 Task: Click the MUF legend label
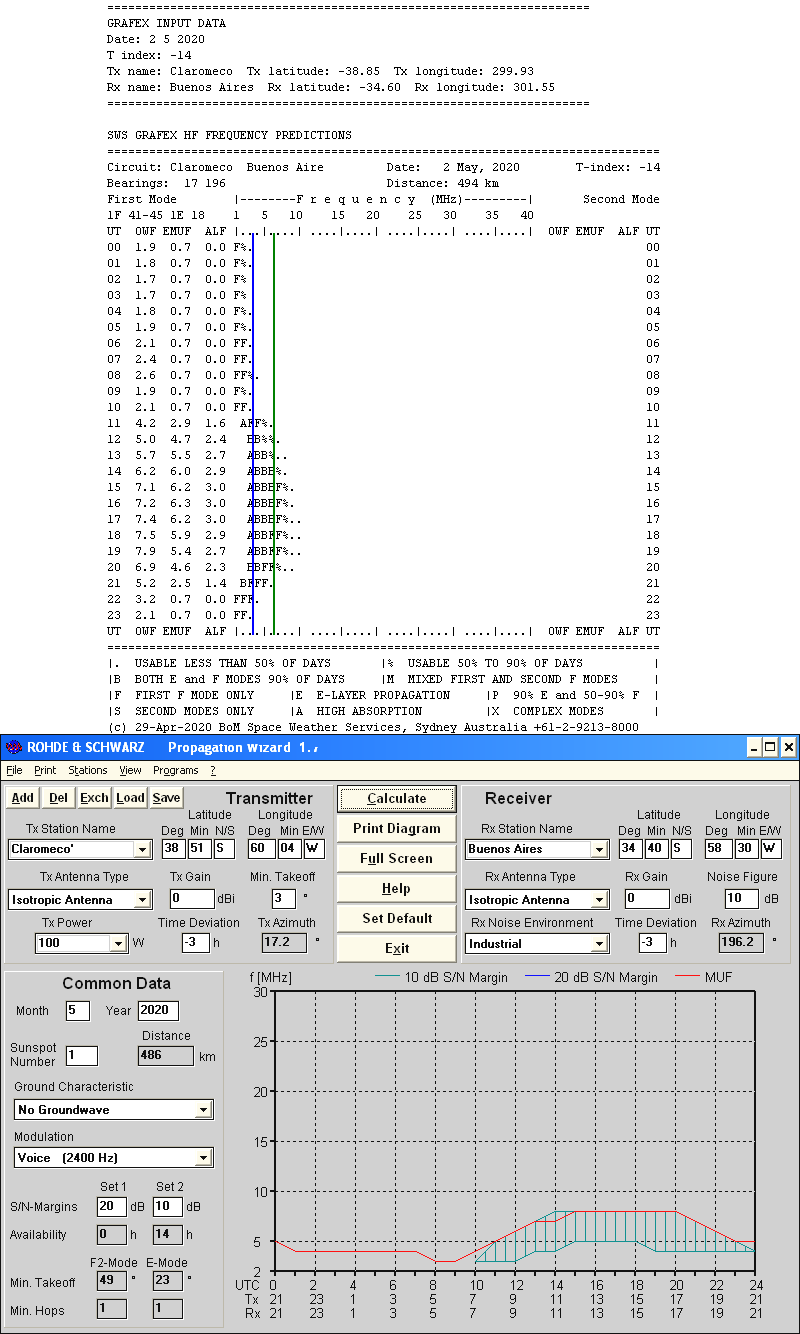[x=705, y=977]
